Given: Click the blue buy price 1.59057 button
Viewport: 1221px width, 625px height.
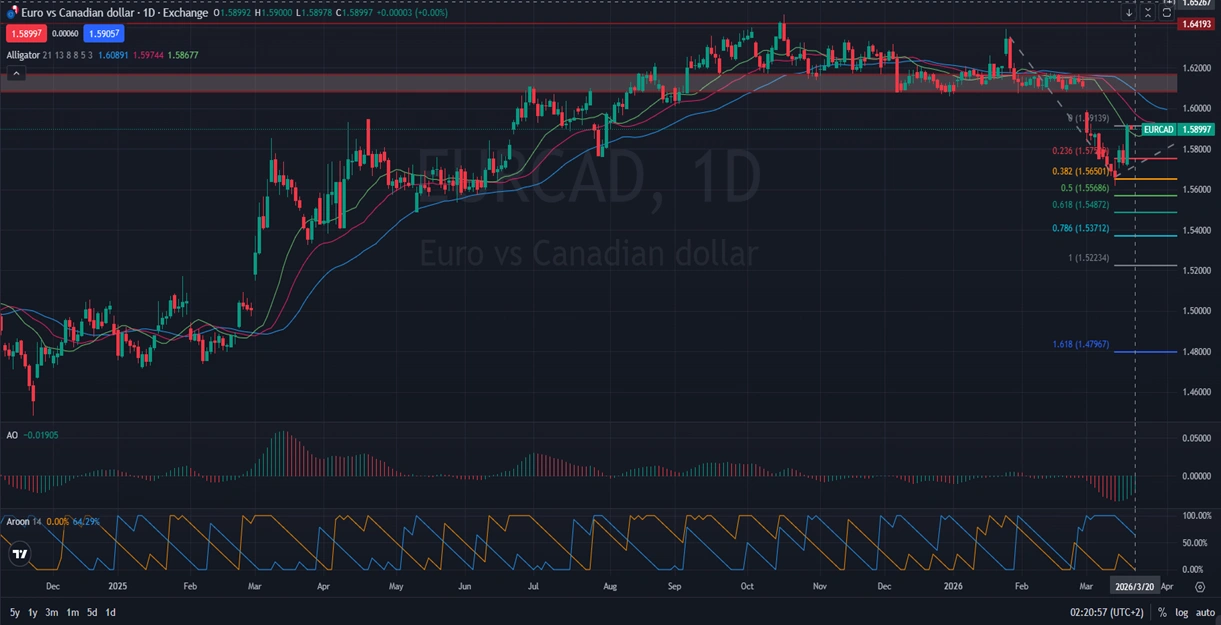Looking at the screenshot, I should [104, 34].
